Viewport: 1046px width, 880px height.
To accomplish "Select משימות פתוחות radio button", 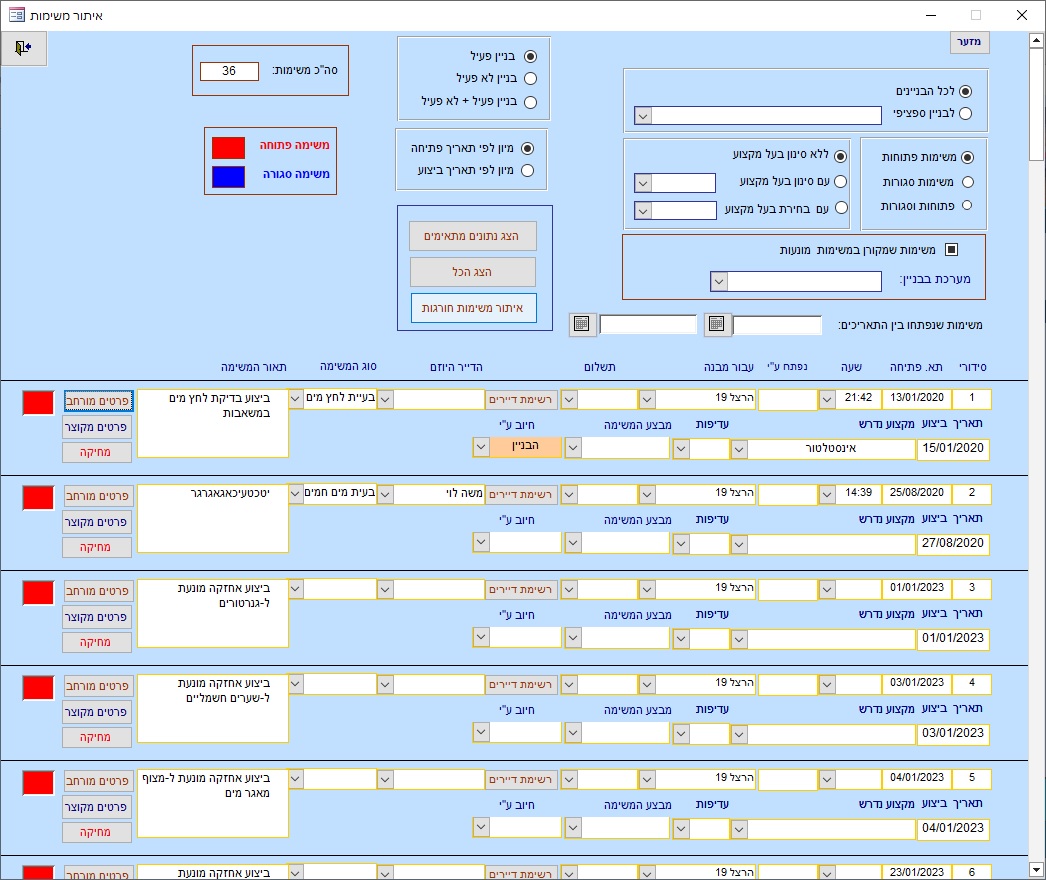I will point(967,157).
